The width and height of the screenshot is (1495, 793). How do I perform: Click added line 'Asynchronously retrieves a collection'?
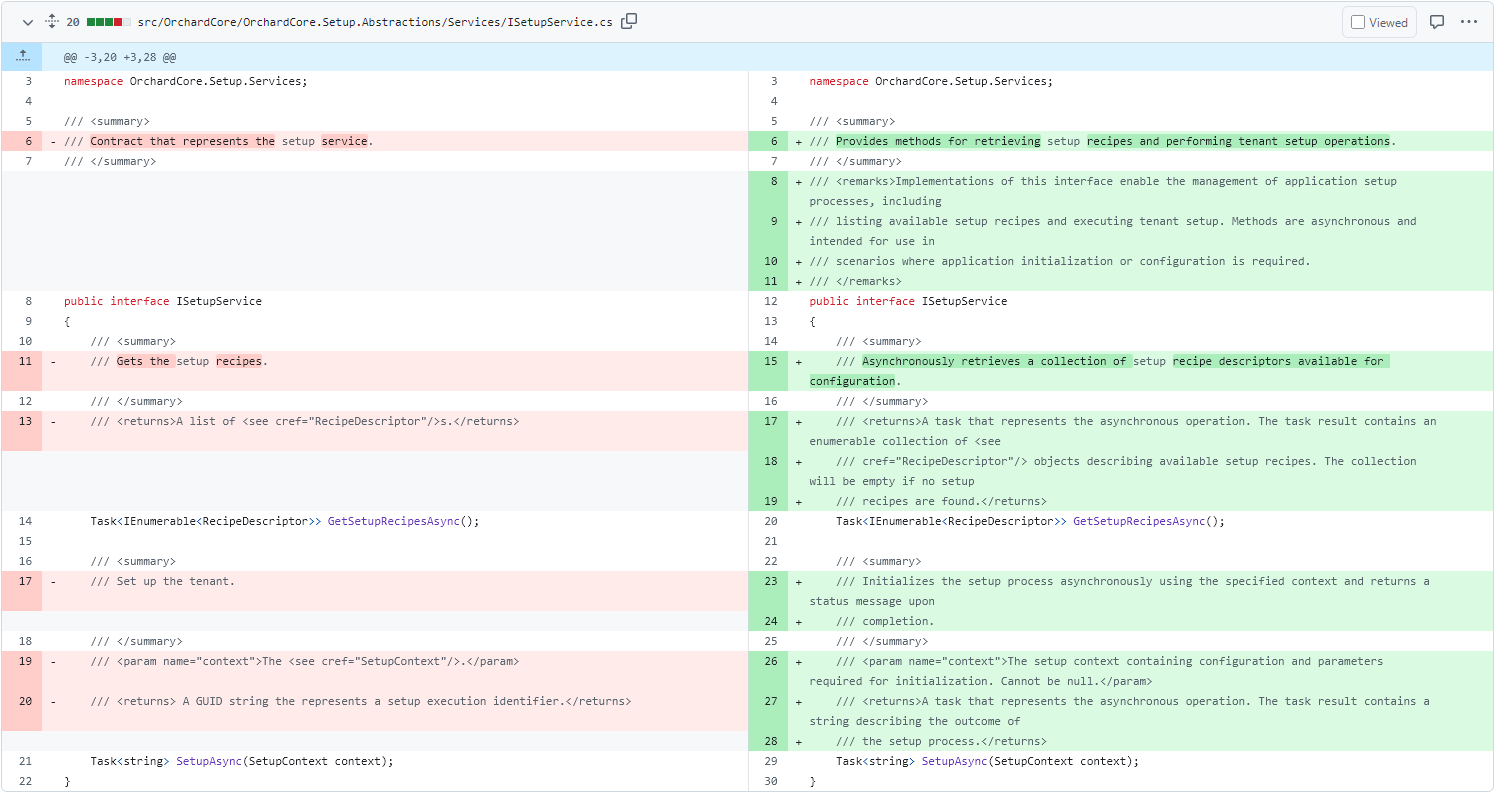[x=1141, y=371]
